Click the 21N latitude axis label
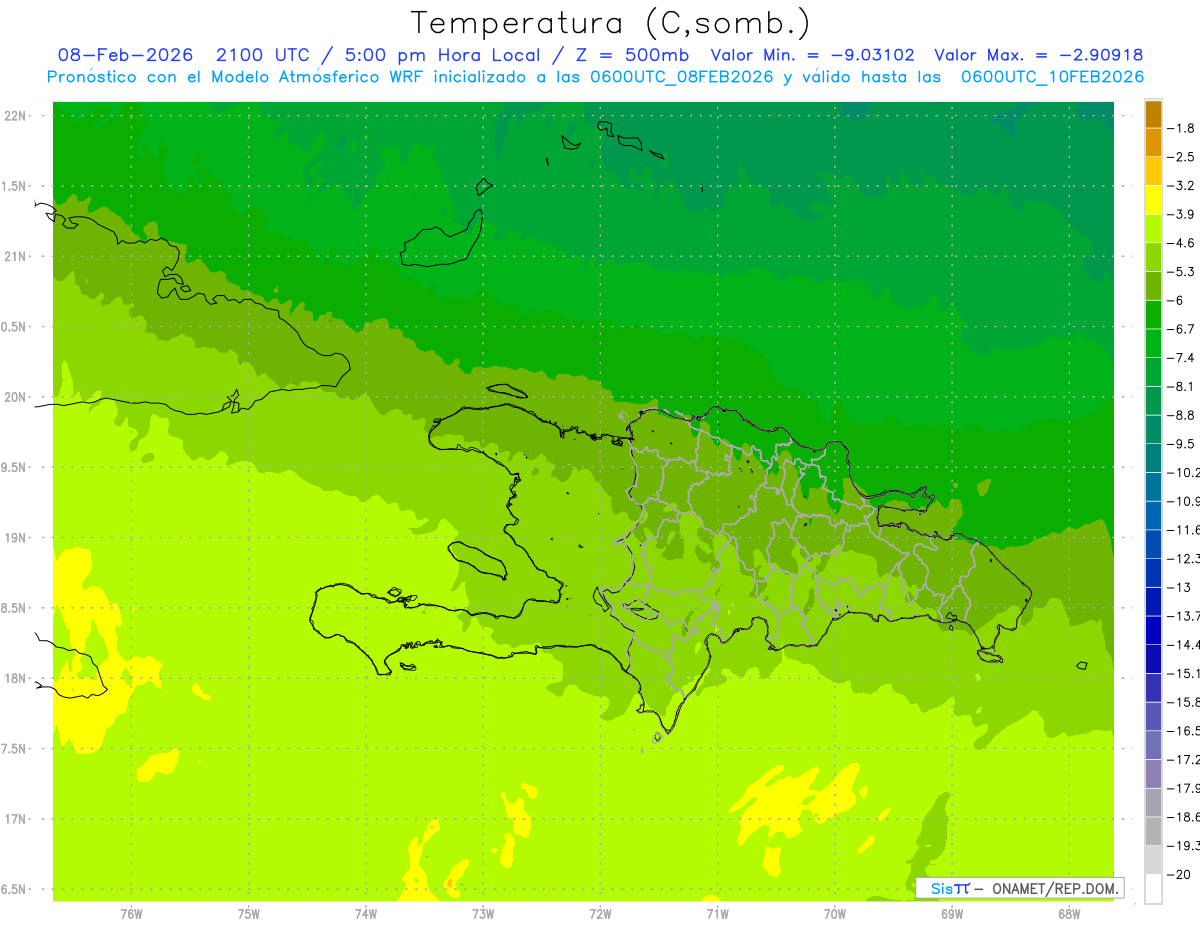The image size is (1200, 927). pyautogui.click(x=16, y=256)
